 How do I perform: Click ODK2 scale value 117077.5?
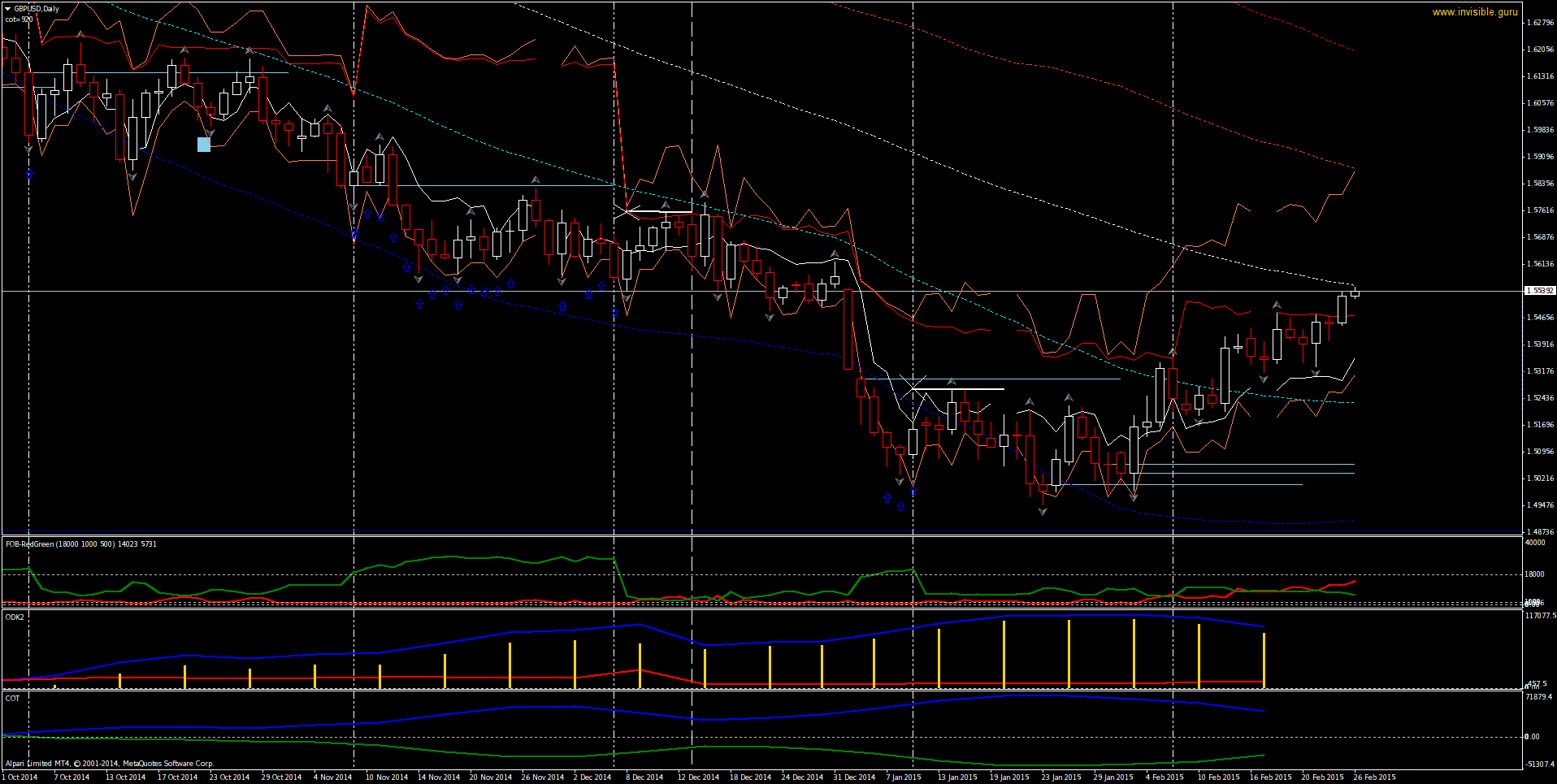click(1541, 616)
